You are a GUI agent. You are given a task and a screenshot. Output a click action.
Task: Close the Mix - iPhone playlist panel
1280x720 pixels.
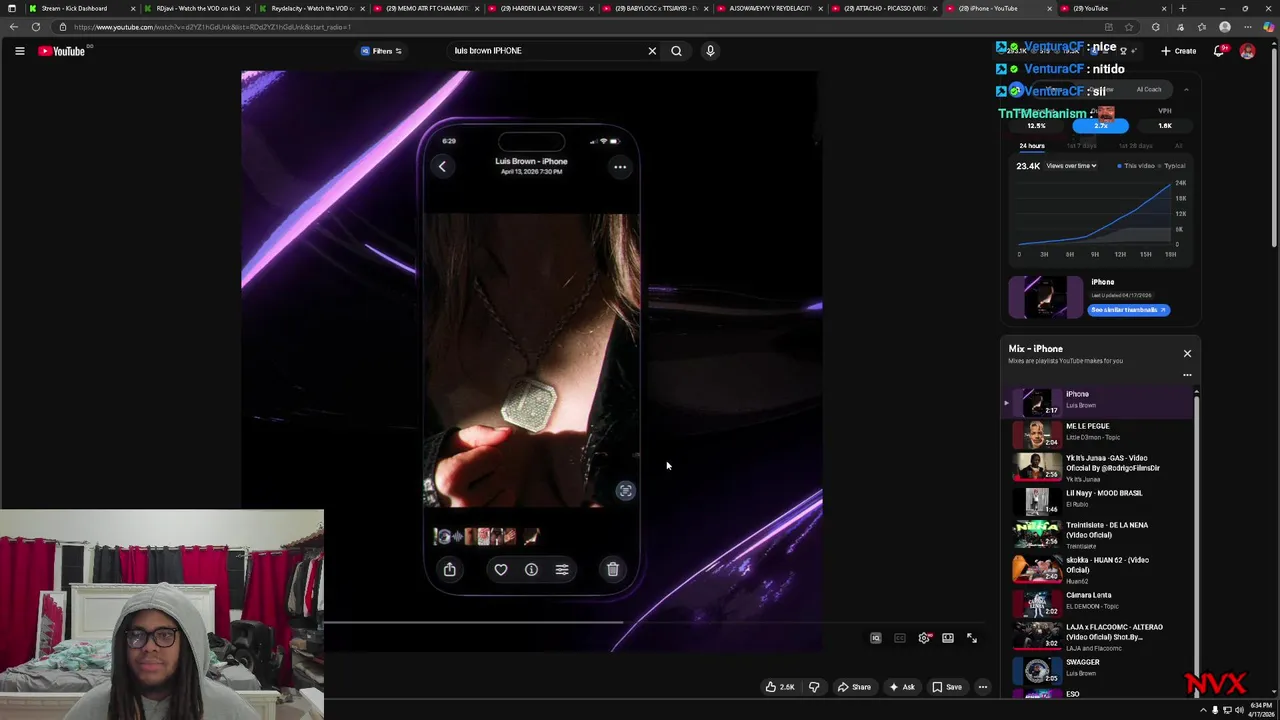(x=1187, y=354)
